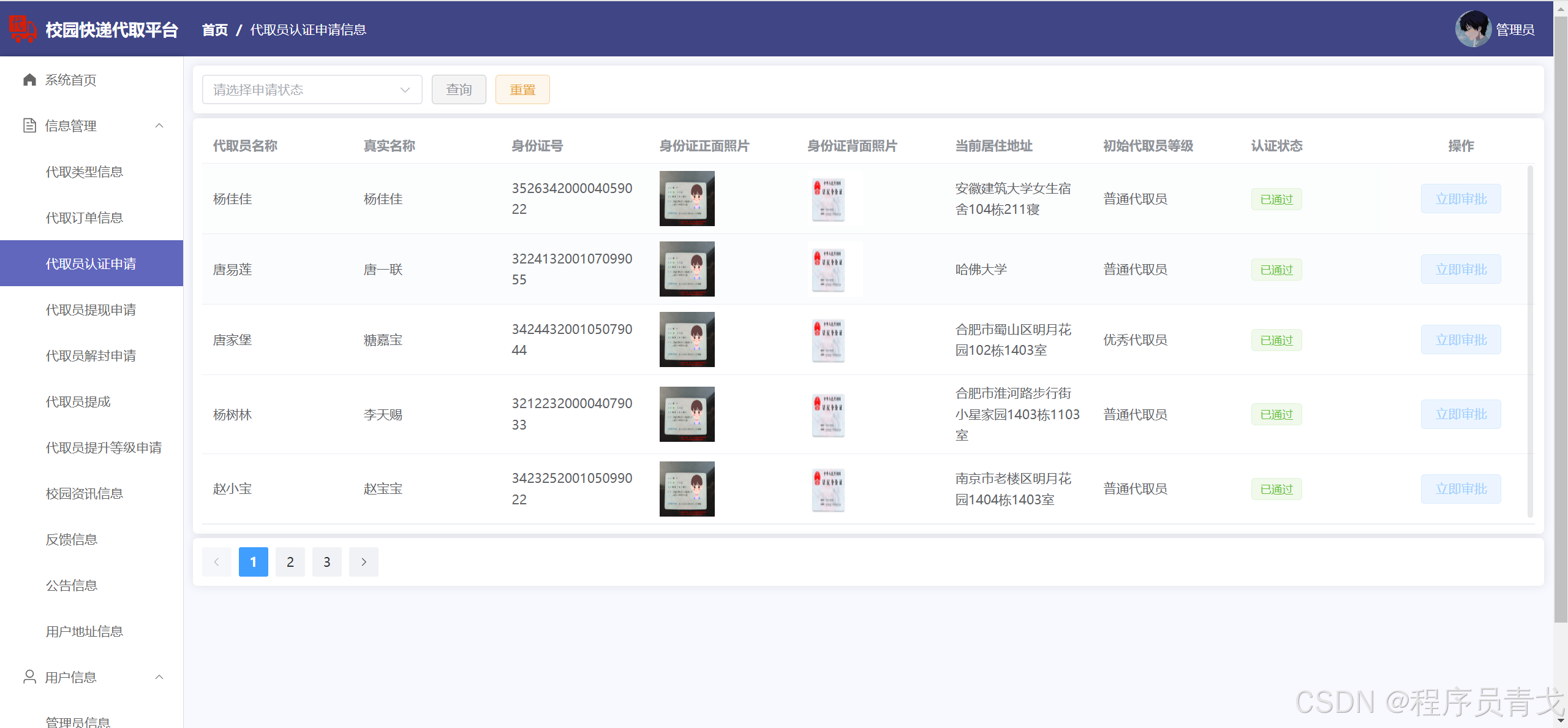Image resolution: width=1568 pixels, height=728 pixels.
Task: Open the 请选择申请状态 status dropdown
Action: [x=312, y=89]
